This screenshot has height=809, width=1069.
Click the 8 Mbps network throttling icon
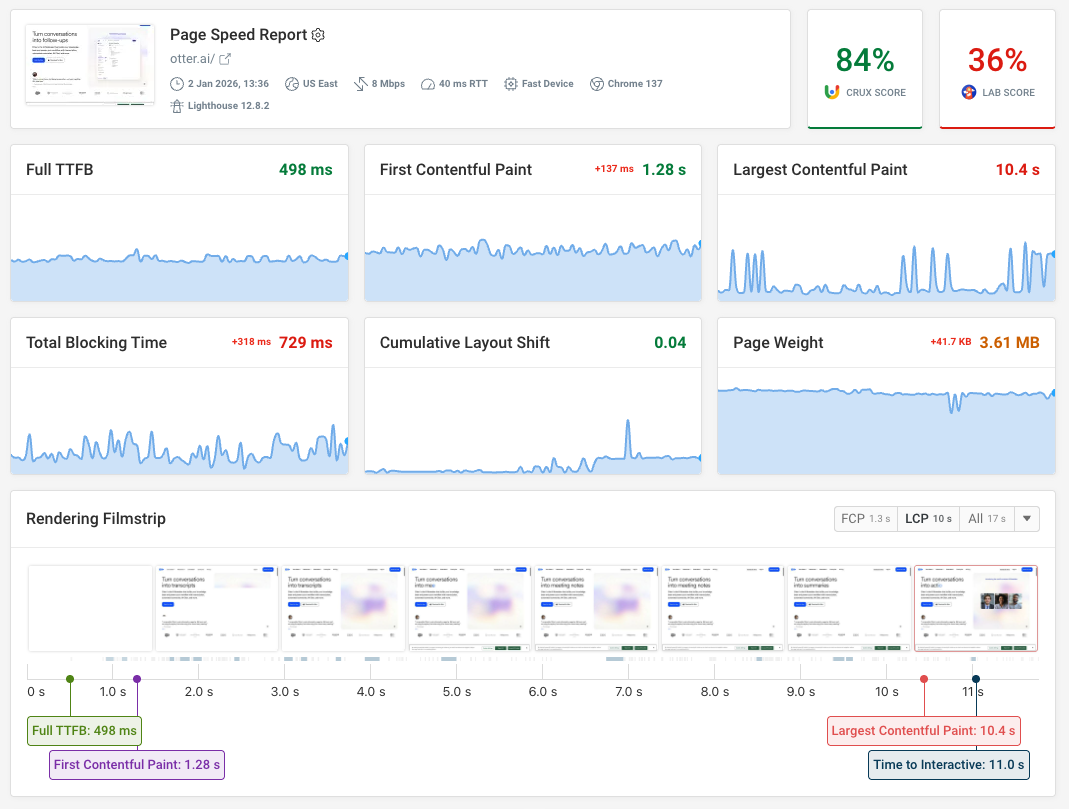coord(357,84)
